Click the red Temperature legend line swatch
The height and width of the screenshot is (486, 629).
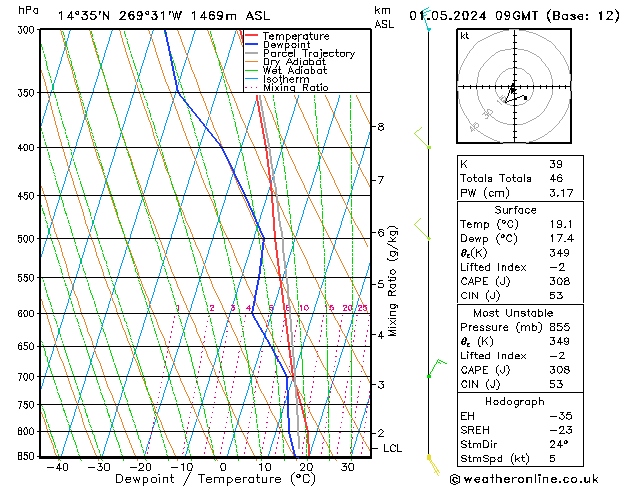[252, 36]
